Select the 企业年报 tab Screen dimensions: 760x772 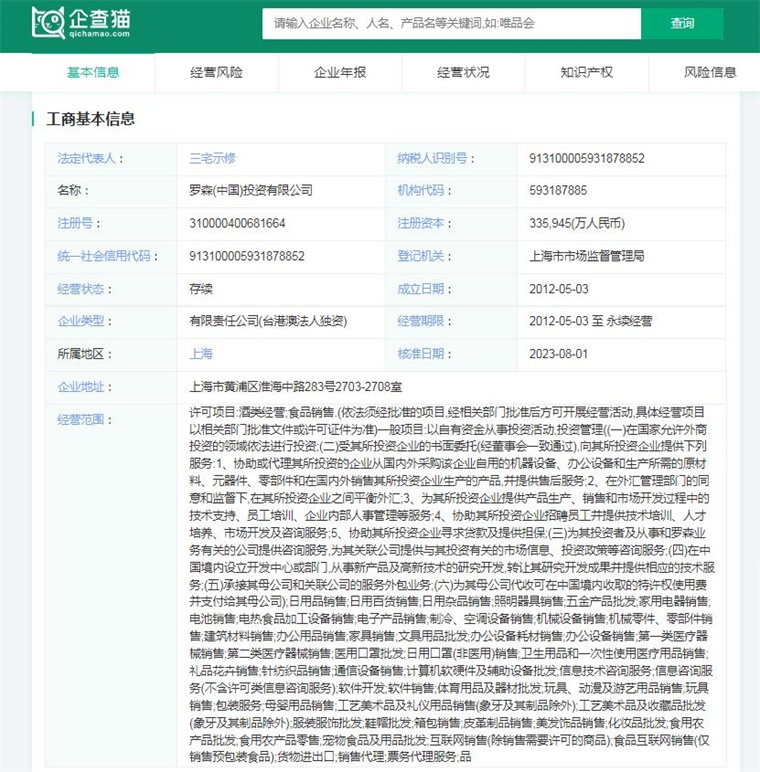[x=340, y=72]
